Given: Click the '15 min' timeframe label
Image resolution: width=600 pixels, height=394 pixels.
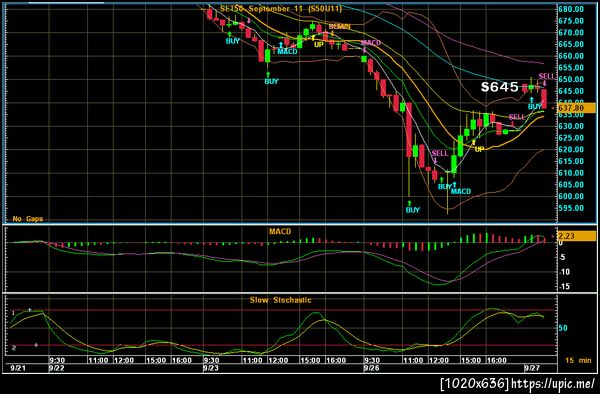Looking at the screenshot, I should (x=578, y=360).
